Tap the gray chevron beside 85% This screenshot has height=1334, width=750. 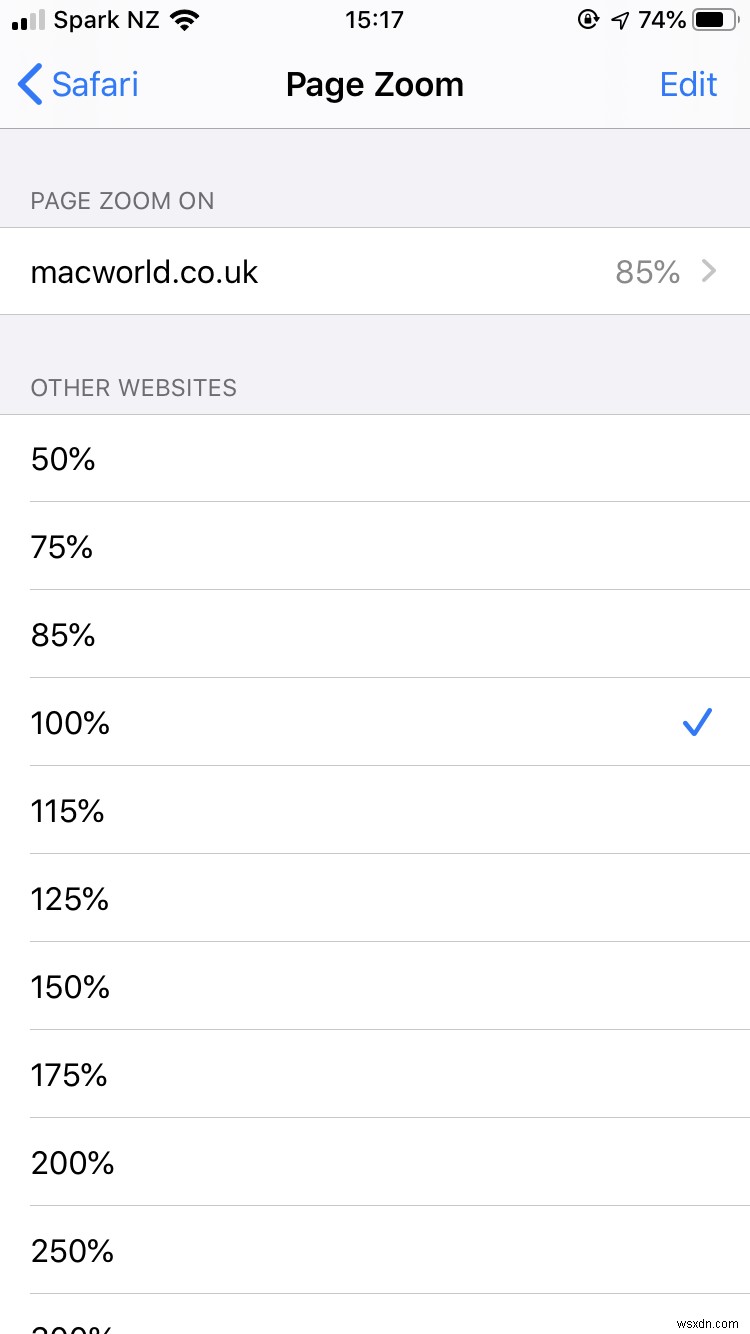[x=709, y=271]
